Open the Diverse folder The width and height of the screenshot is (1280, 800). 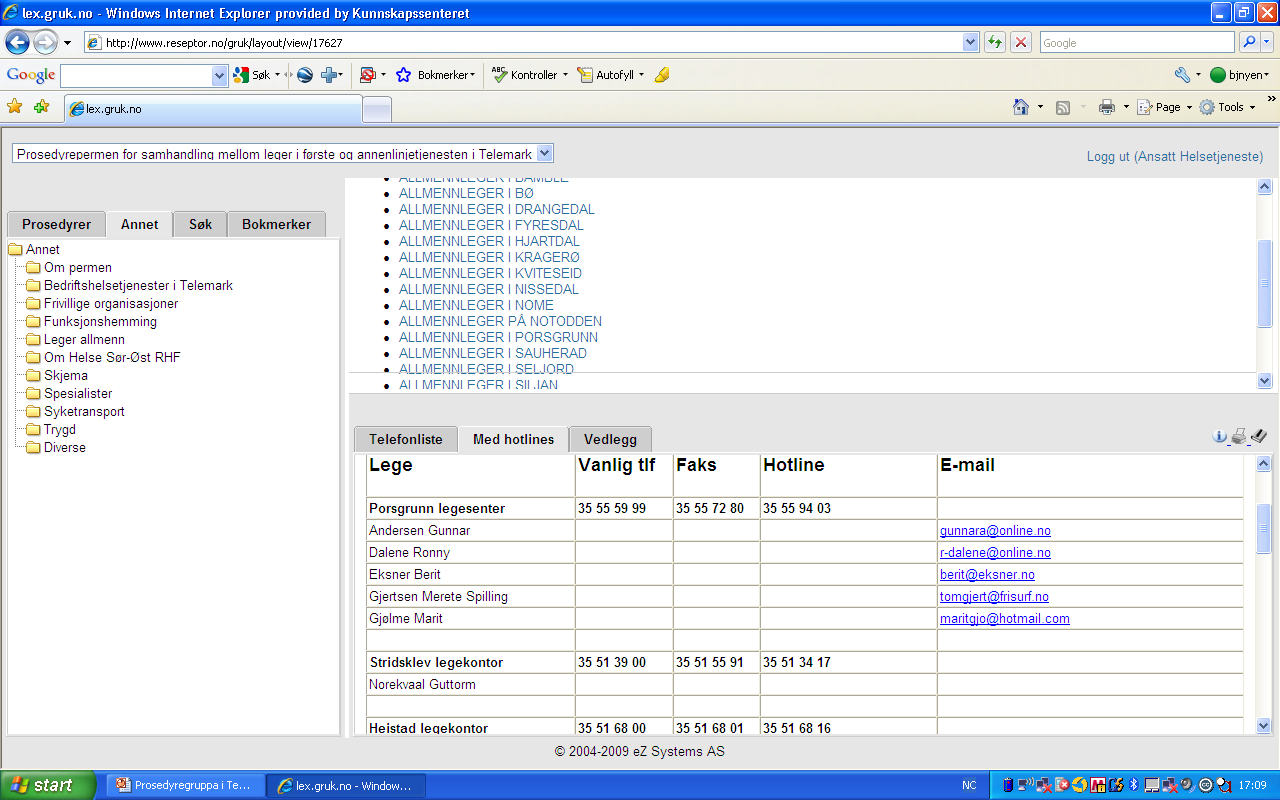[x=65, y=447]
